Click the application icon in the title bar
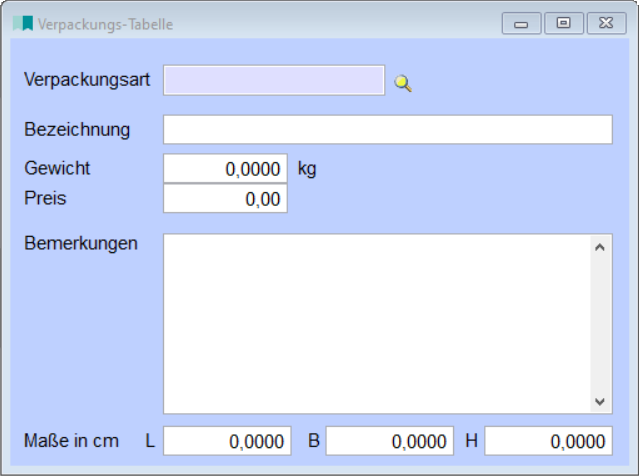 point(23,23)
